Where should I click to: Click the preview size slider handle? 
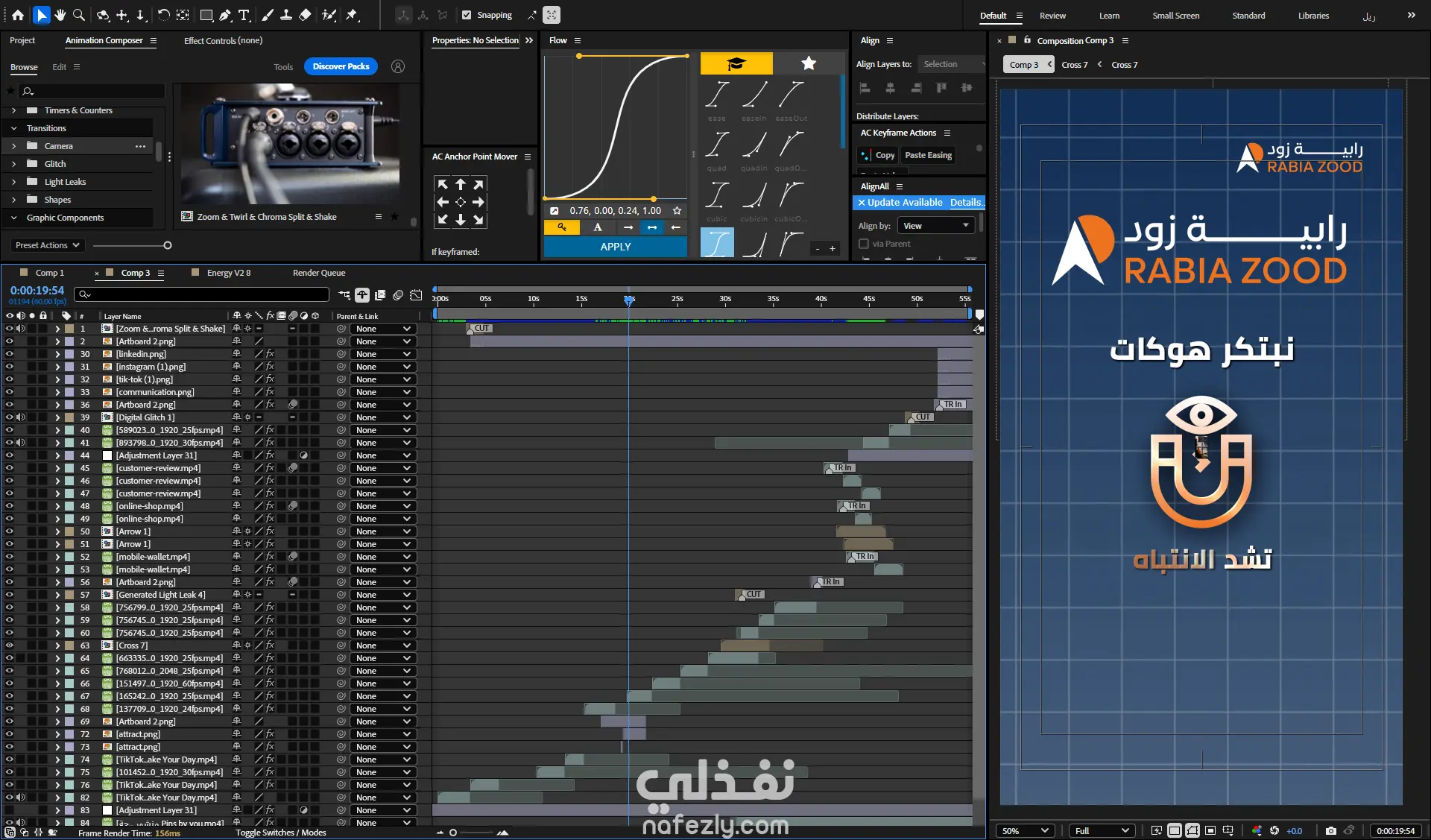point(168,245)
